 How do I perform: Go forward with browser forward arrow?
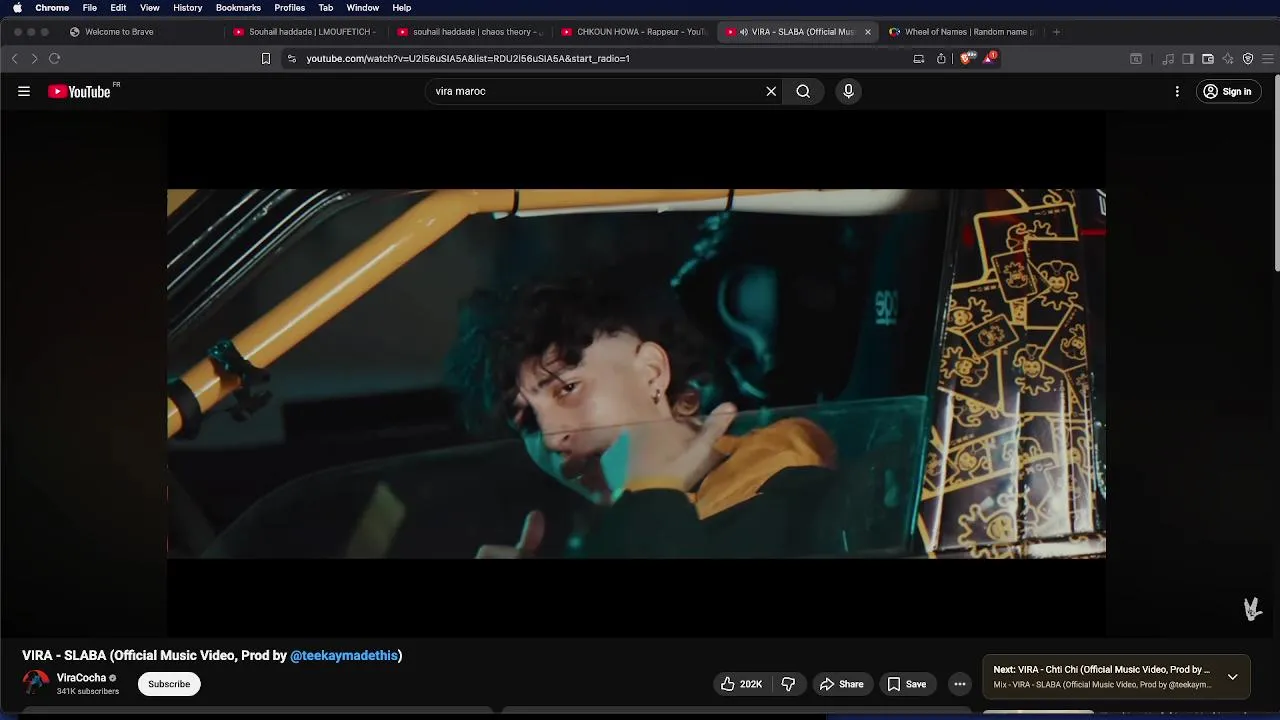34,59
